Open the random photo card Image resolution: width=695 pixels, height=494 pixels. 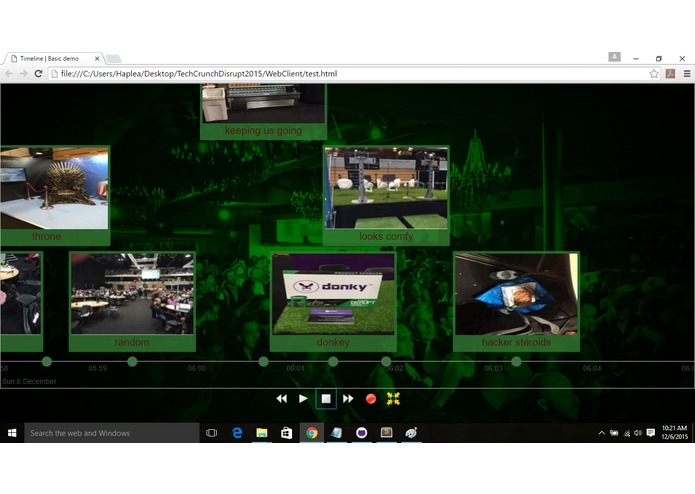tap(132, 301)
